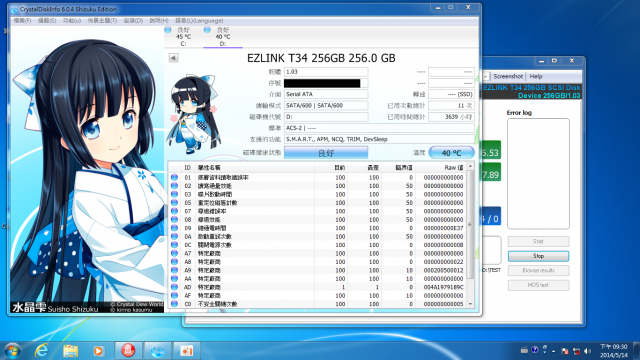Click status circle for attribute C0
The height and width of the screenshot is (360, 640).
click(174, 304)
